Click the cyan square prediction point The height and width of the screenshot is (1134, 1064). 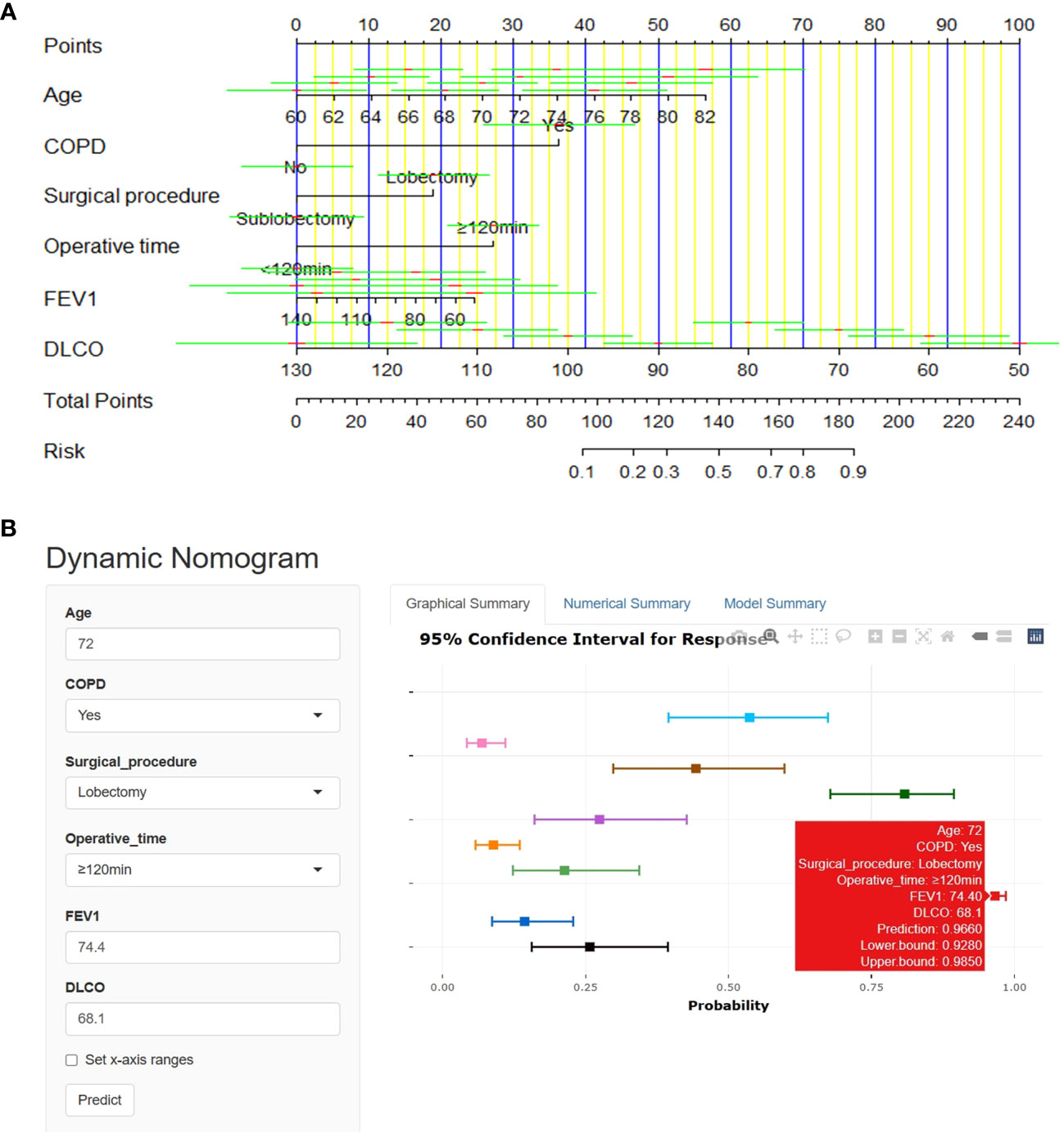[749, 718]
